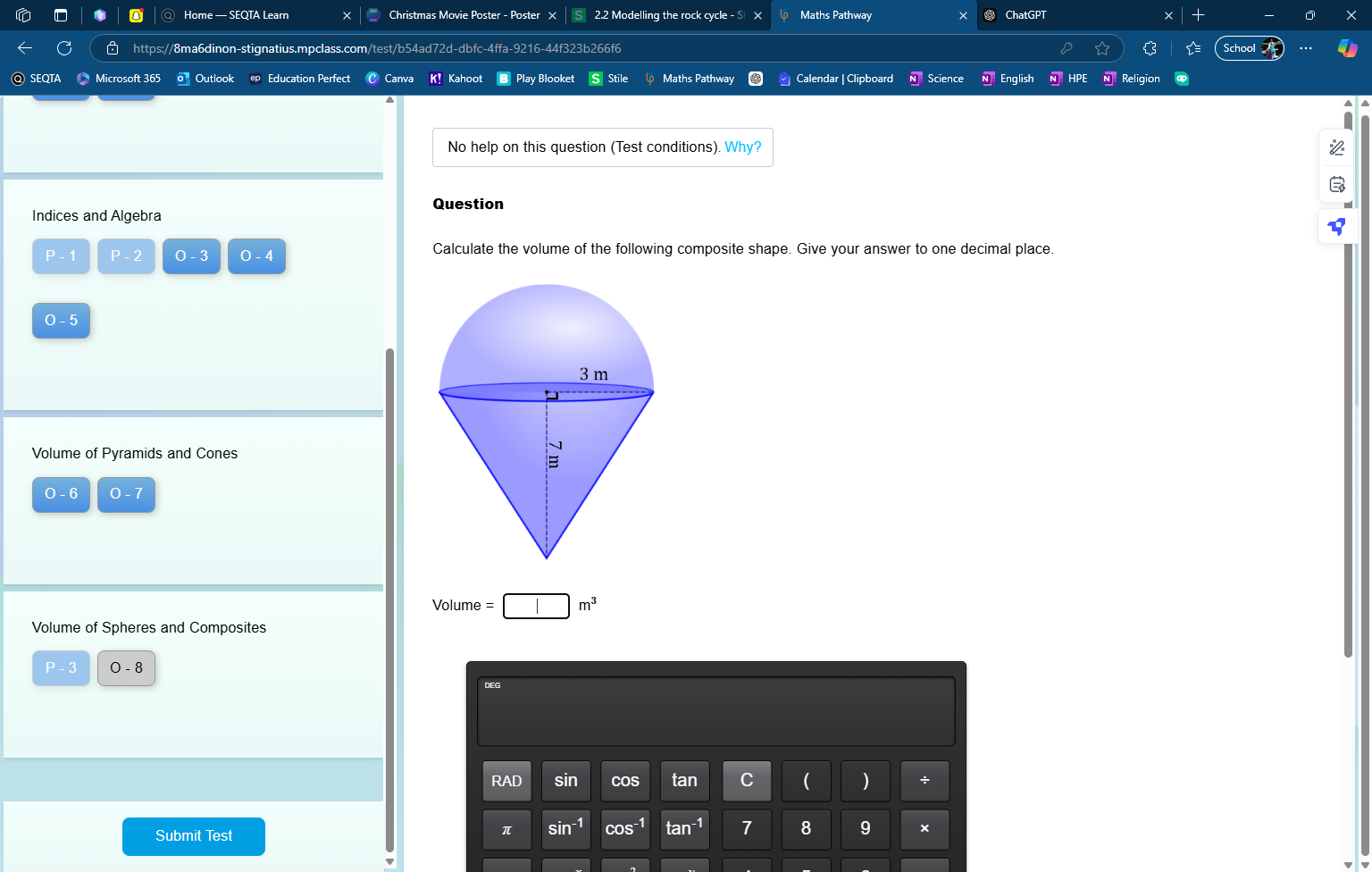Switch to 2.2 Modelling the rock cycle tab

667,15
